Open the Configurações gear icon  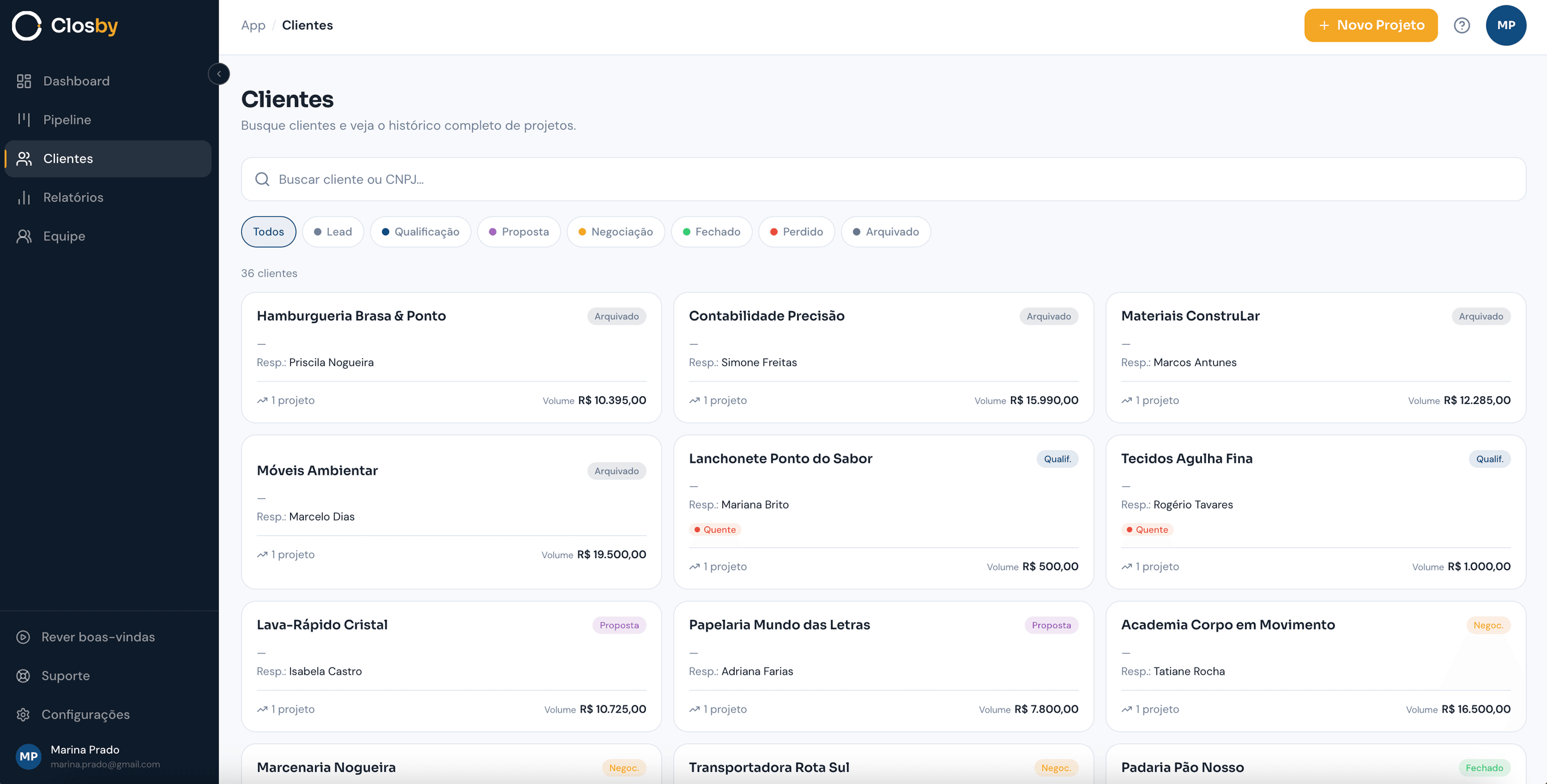pyautogui.click(x=23, y=714)
